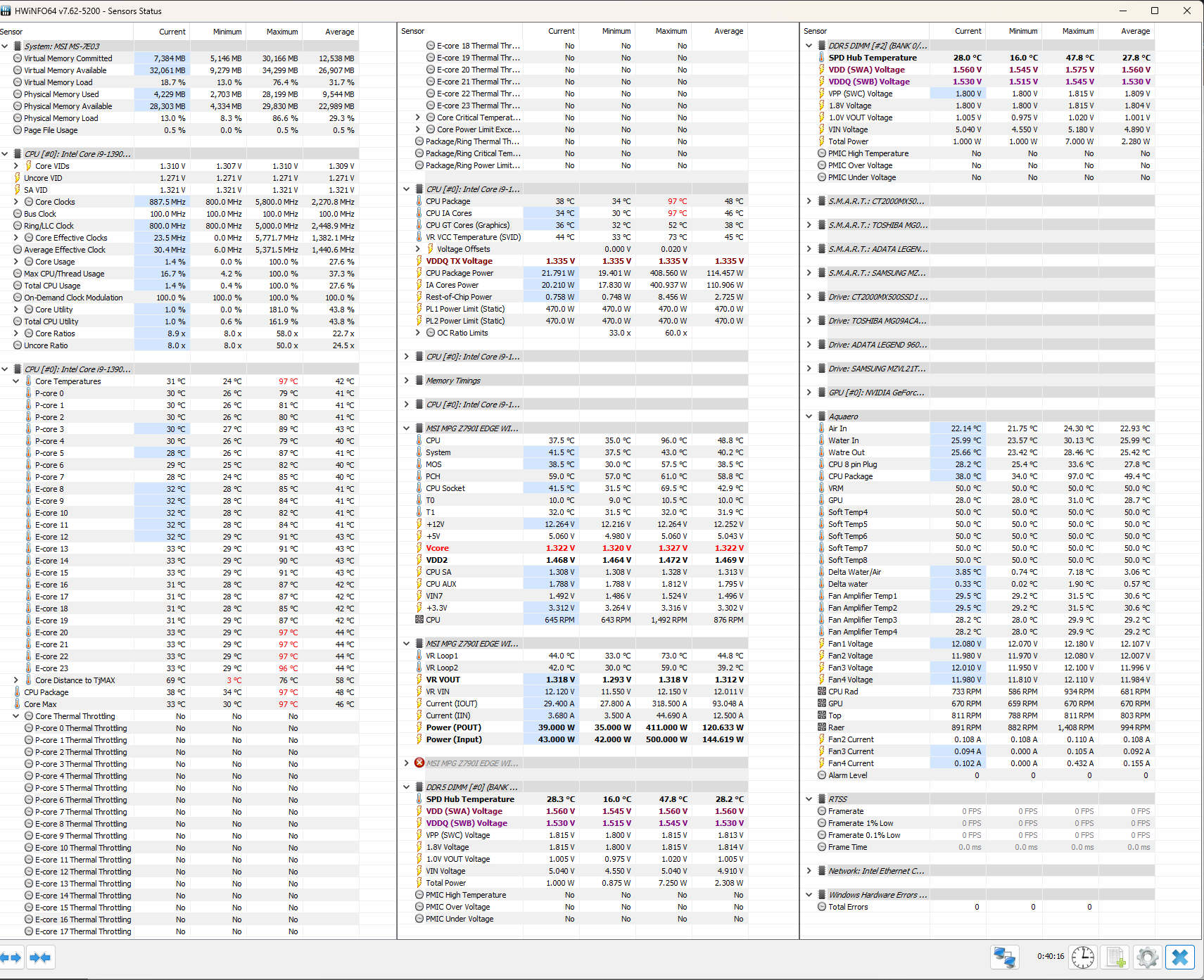Viewport: 1204px width, 980px height.
Task: Expand the OC Ratio Limits row
Action: click(418, 333)
